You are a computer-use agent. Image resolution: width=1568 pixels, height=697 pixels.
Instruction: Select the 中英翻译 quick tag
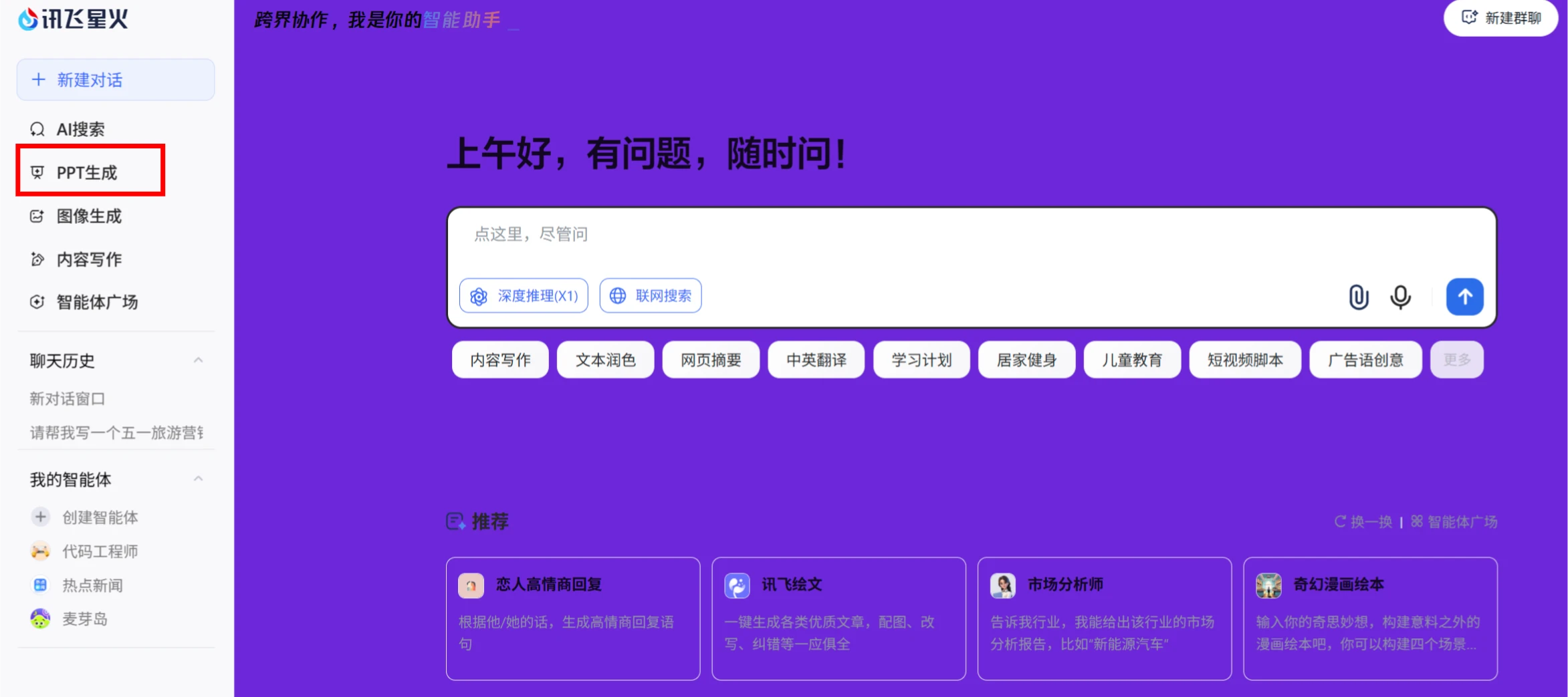816,360
